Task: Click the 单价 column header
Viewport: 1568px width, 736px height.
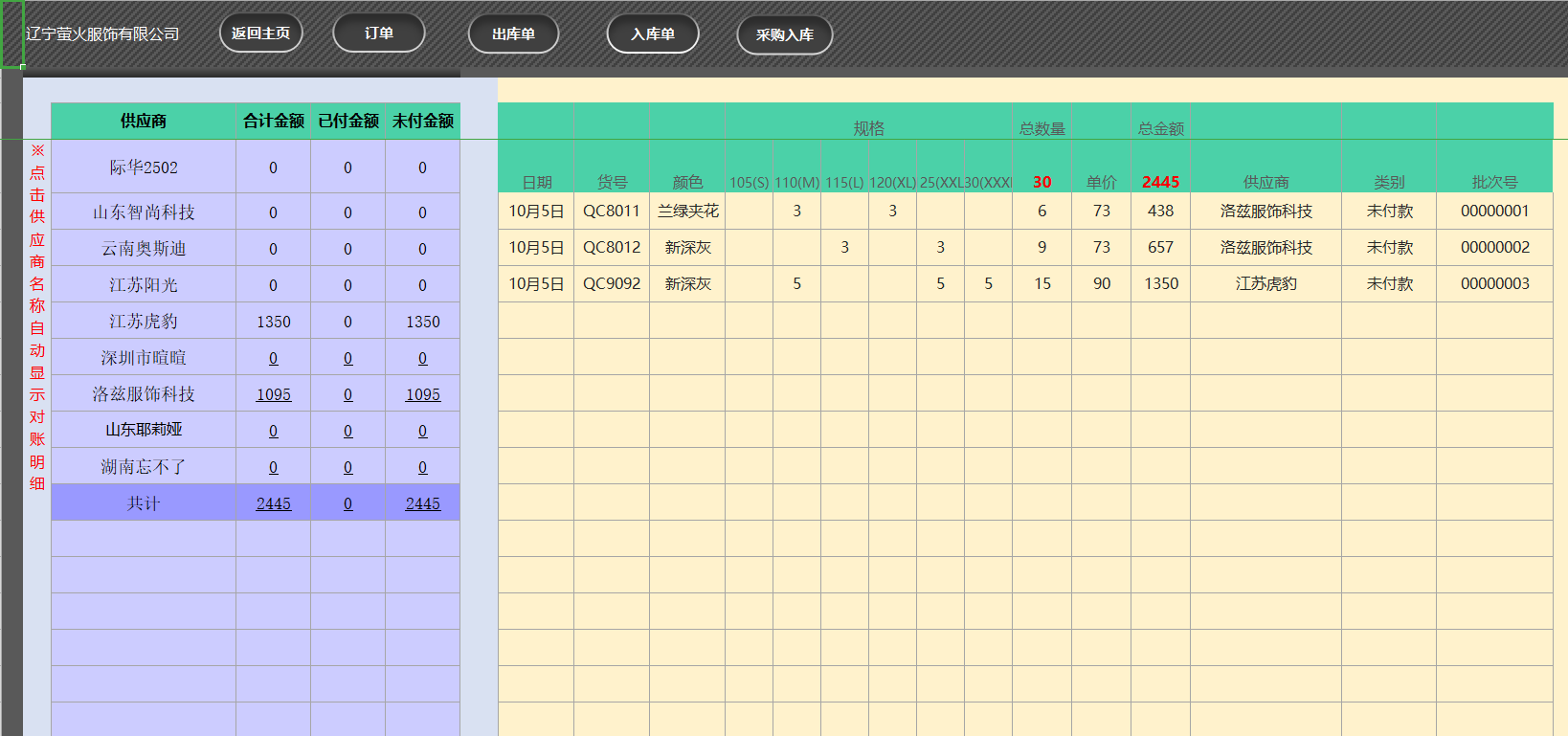Action: [1102, 182]
